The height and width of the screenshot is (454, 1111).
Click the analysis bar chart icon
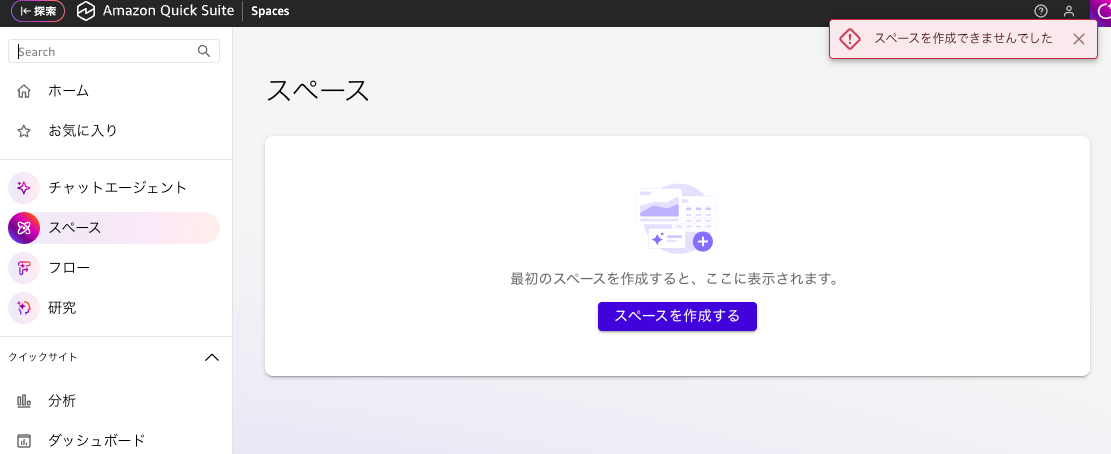click(24, 401)
